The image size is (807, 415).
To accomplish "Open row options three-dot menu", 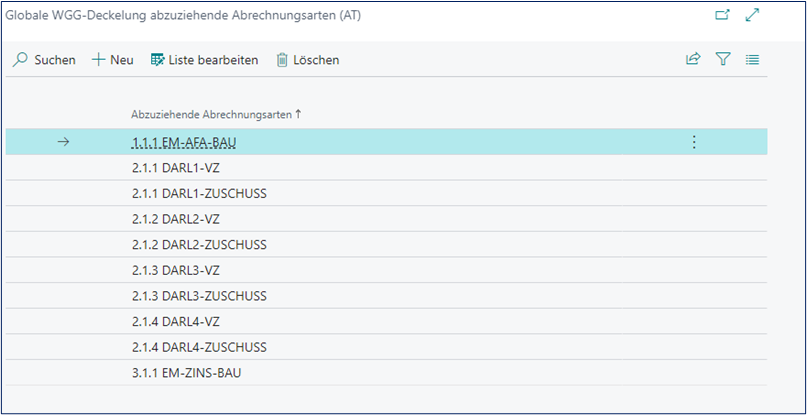I will click(695, 142).
